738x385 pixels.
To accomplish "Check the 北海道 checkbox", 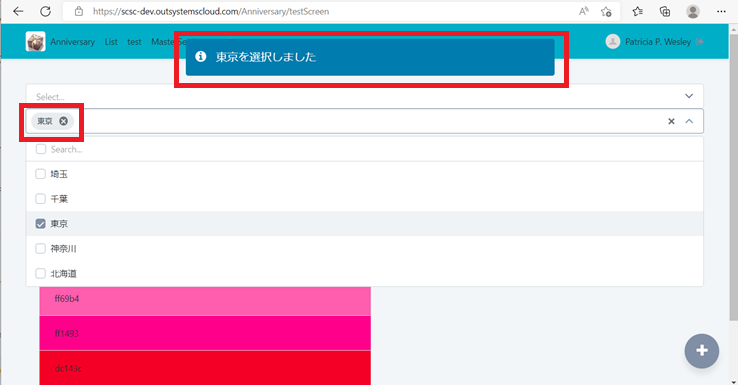I will tap(40, 273).
